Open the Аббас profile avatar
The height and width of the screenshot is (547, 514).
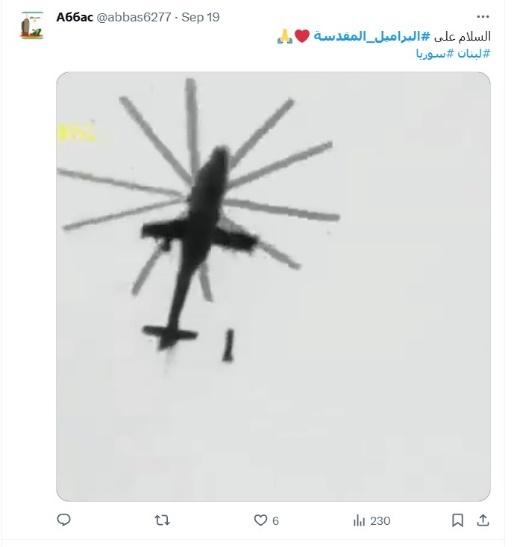click(32, 25)
